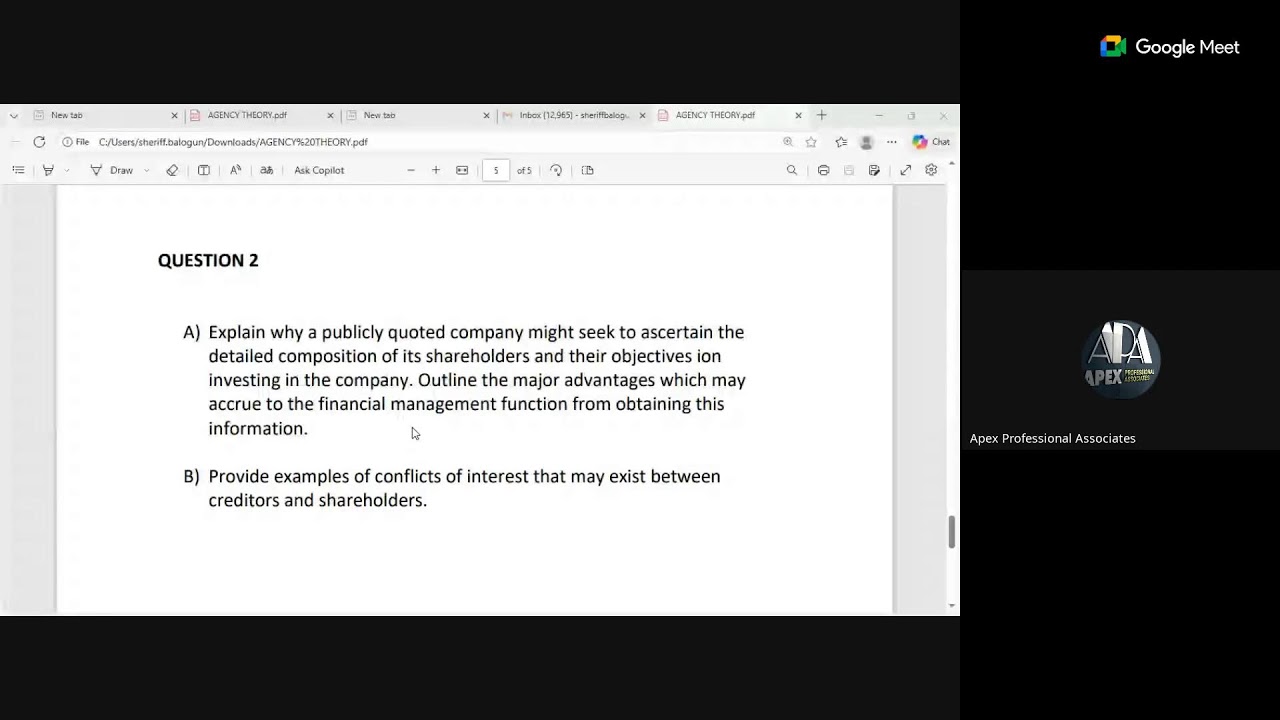Select the Draw tool
The image size is (1280, 720).
coord(112,170)
